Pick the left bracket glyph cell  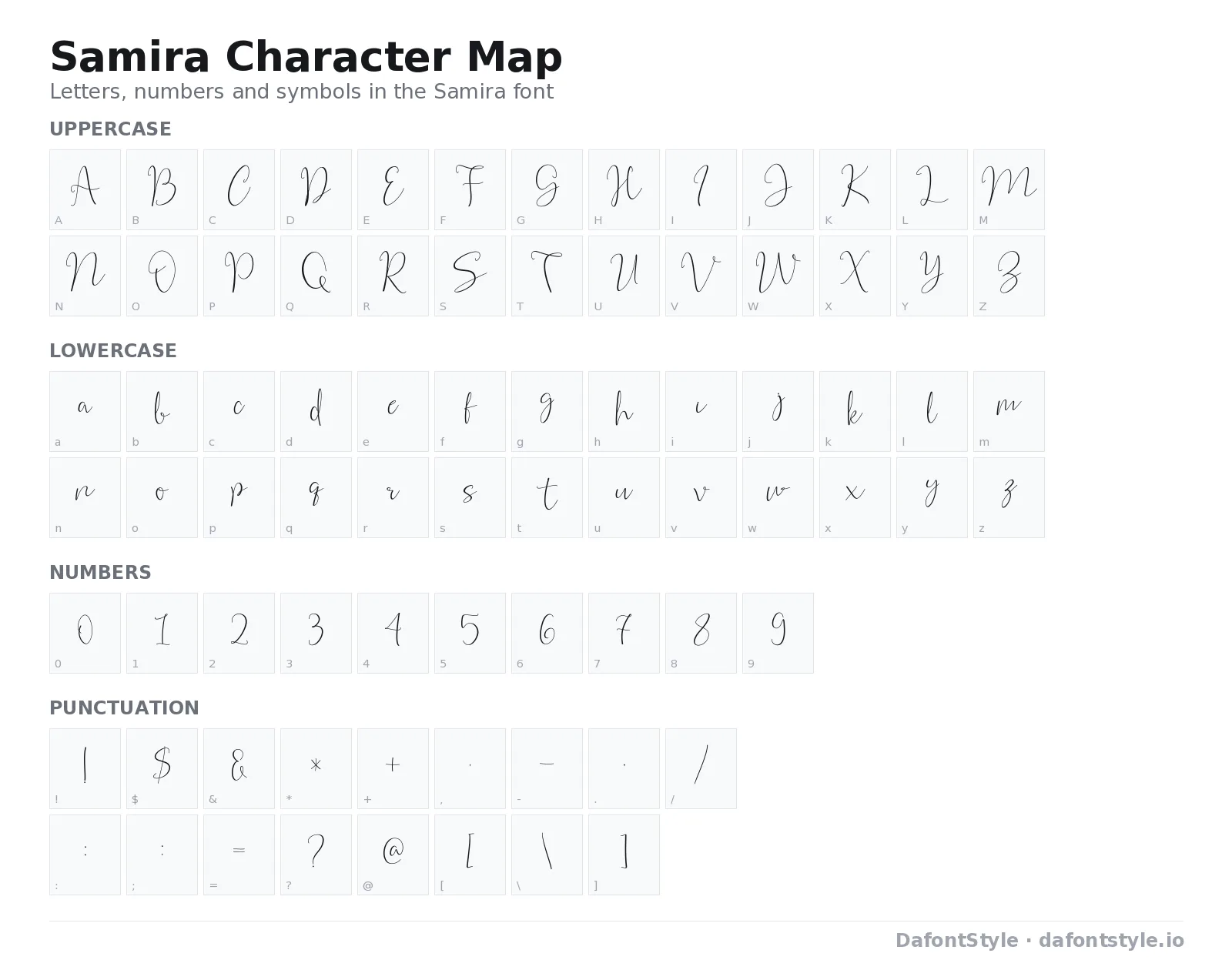470,855
